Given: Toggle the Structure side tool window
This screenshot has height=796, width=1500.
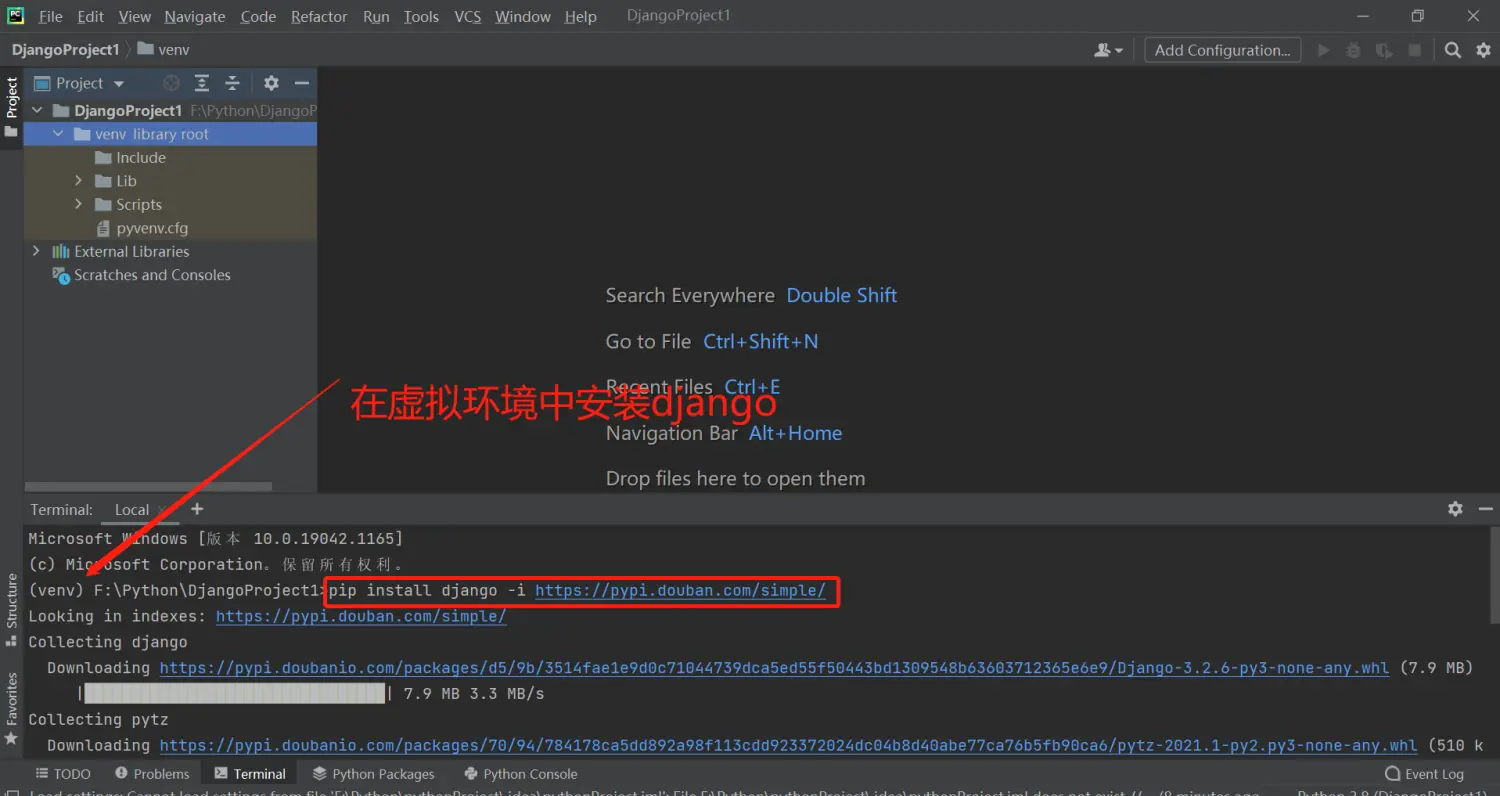Looking at the screenshot, I should pyautogui.click(x=12, y=607).
